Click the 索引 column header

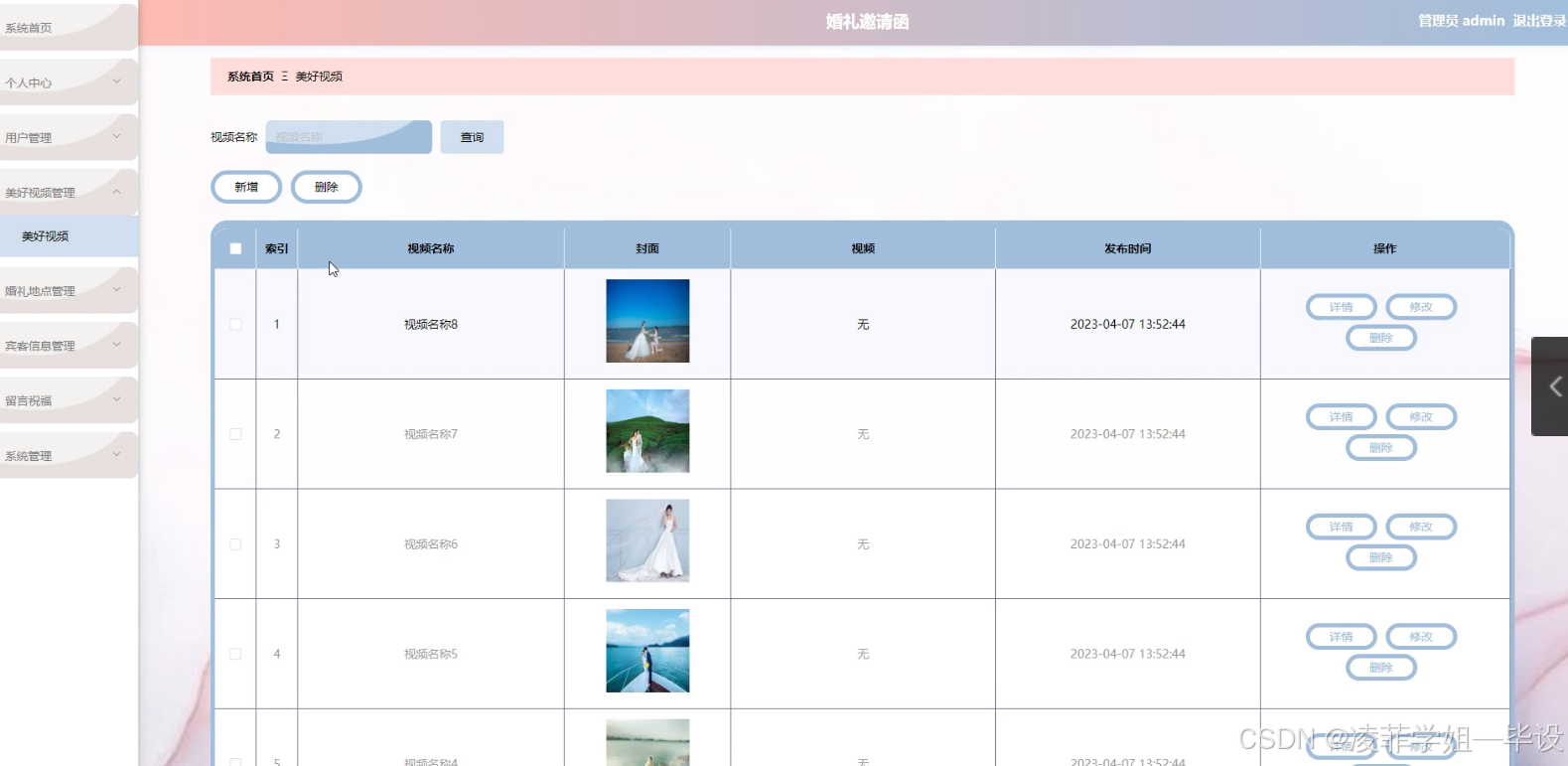276,248
